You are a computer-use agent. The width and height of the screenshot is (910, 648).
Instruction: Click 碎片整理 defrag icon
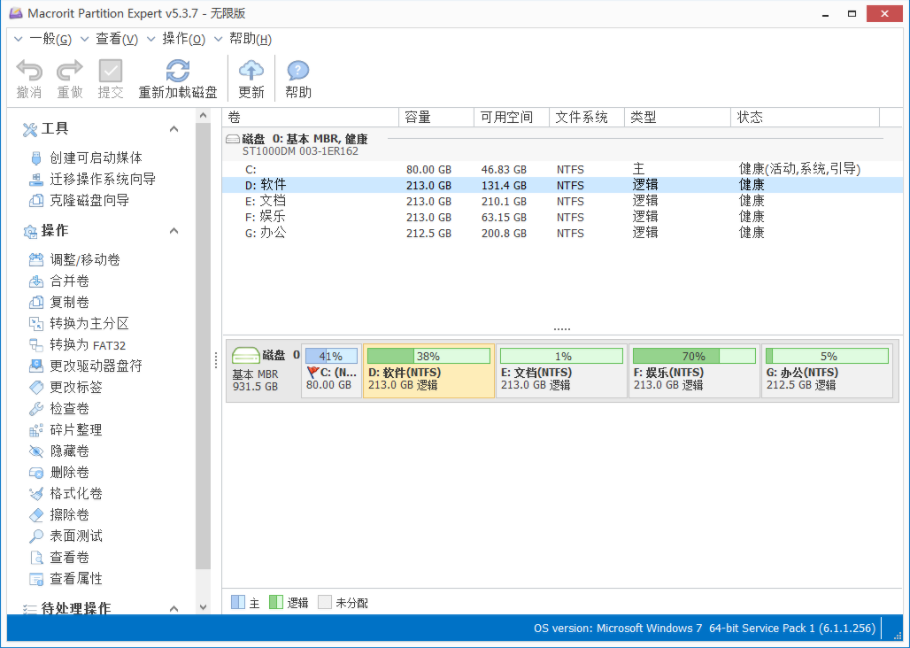pos(36,430)
